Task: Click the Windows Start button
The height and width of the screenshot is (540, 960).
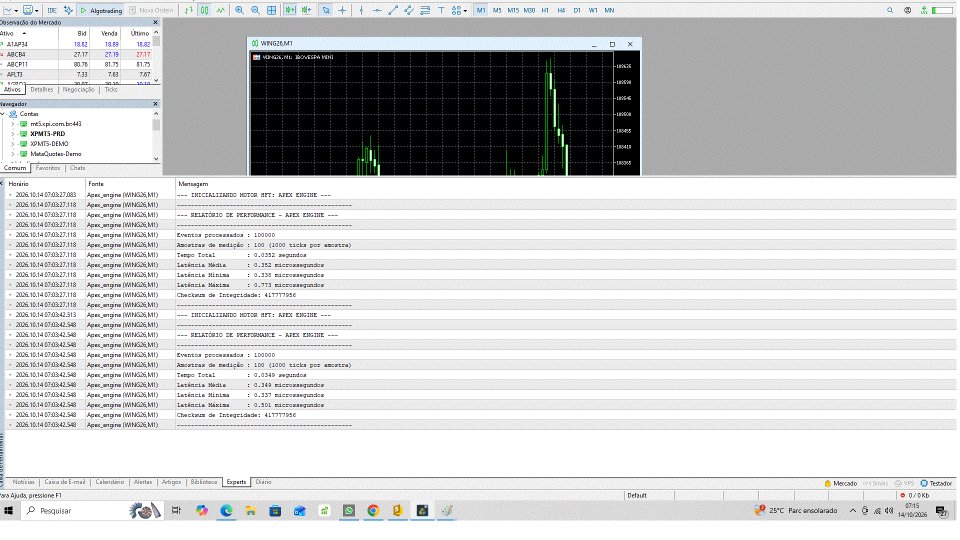Action: pos(9,511)
